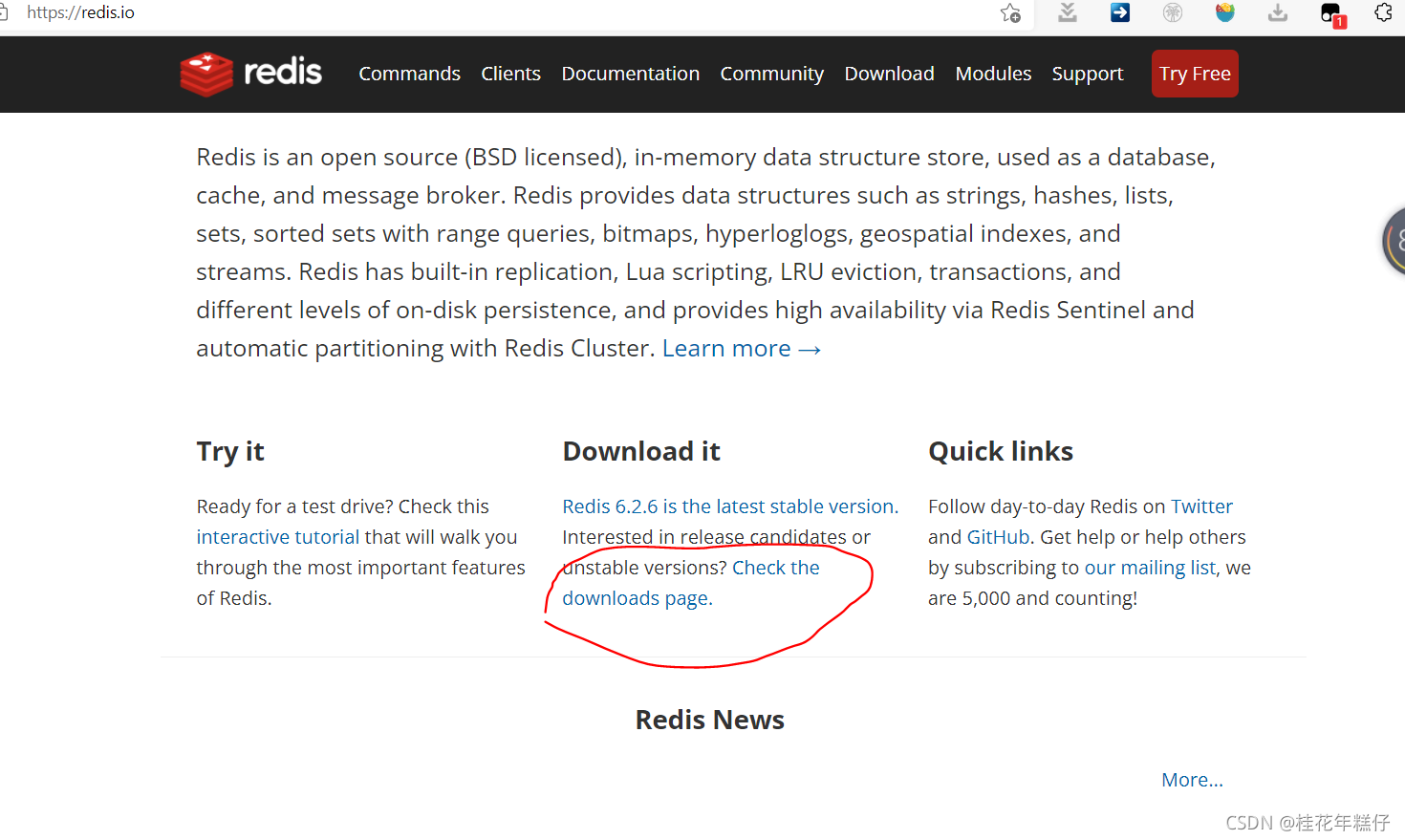Click the Redis News heading
The width and height of the screenshot is (1405, 840).
[x=709, y=720]
